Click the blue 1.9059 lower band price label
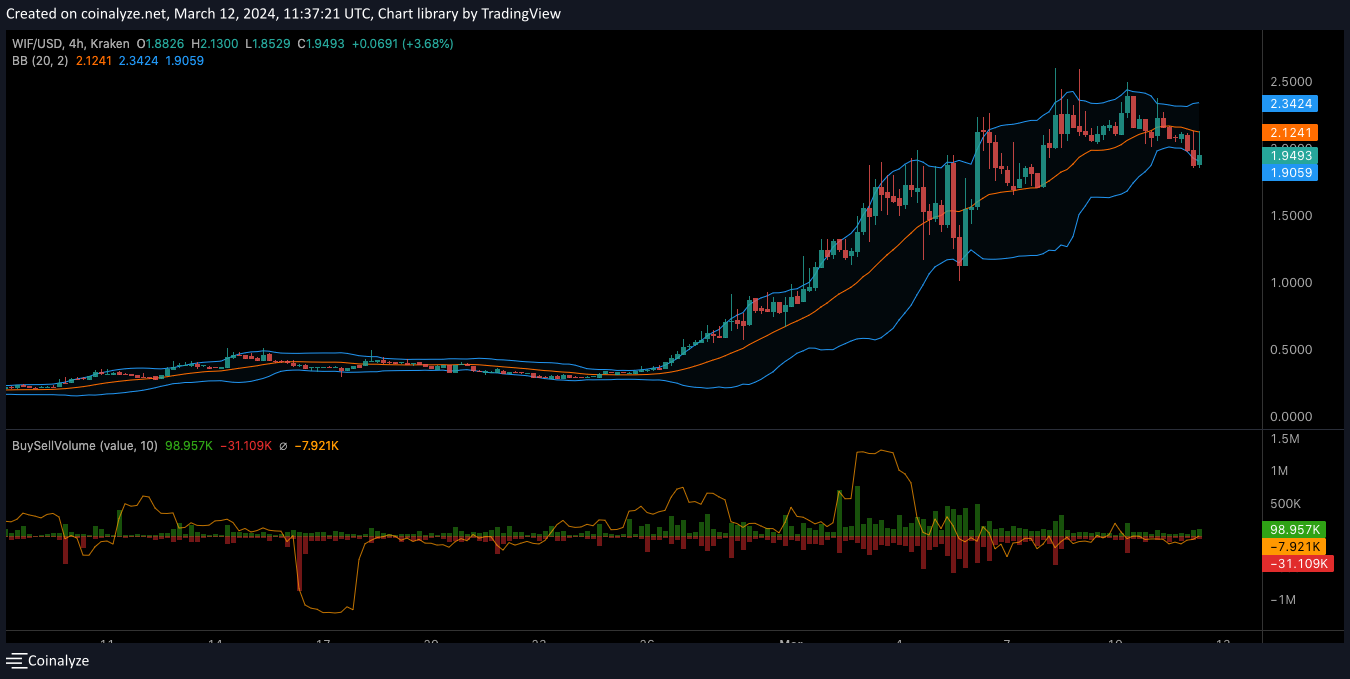Viewport: 1350px width, 679px height. pyautogui.click(x=1291, y=172)
